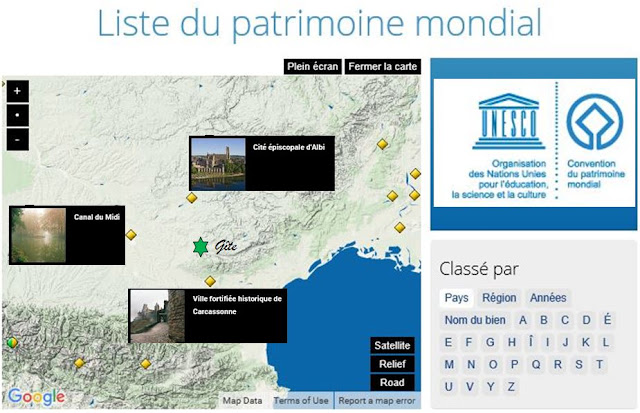The image size is (640, 413).
Task: Filter list by letter A
Action: (523, 320)
